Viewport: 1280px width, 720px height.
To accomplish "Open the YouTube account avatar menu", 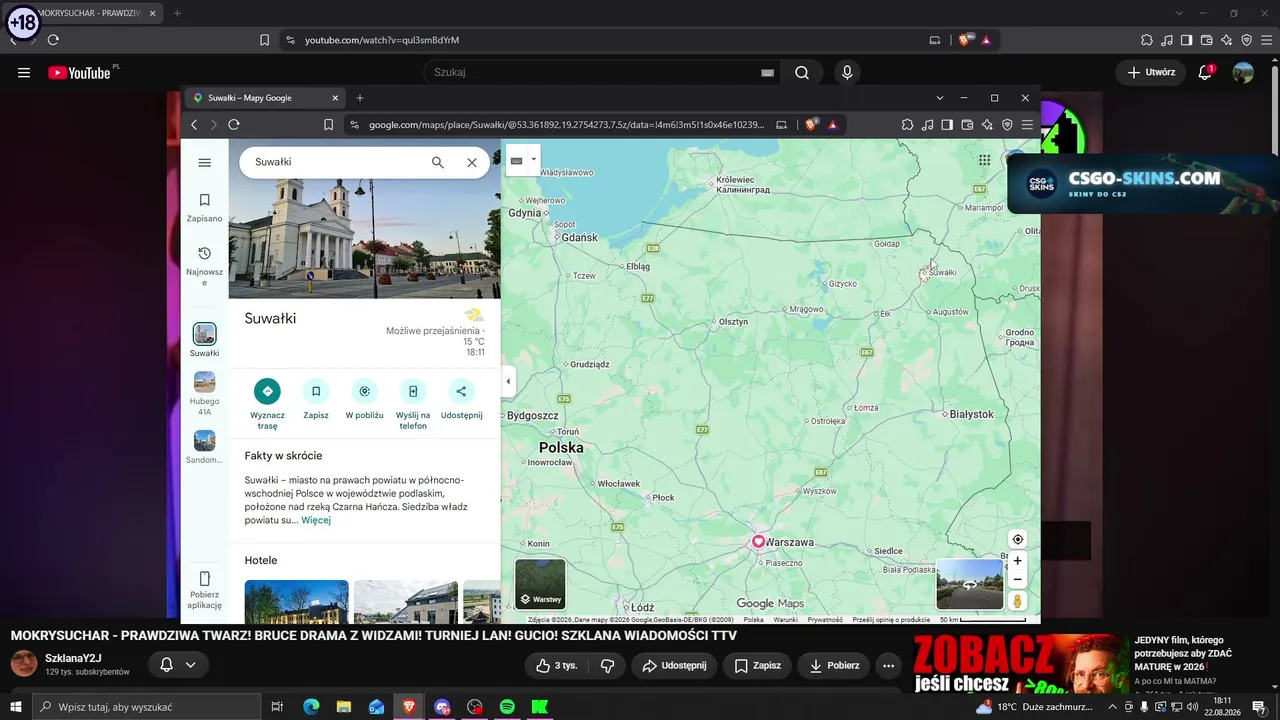I will pos(1243,72).
